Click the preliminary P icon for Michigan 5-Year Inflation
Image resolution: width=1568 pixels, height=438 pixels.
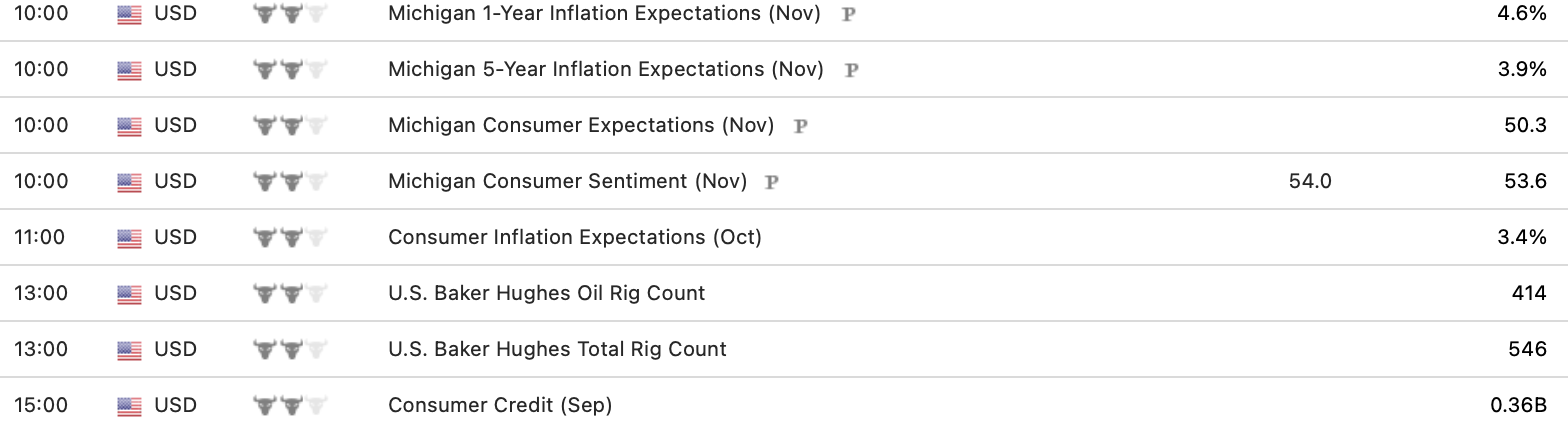click(x=852, y=70)
